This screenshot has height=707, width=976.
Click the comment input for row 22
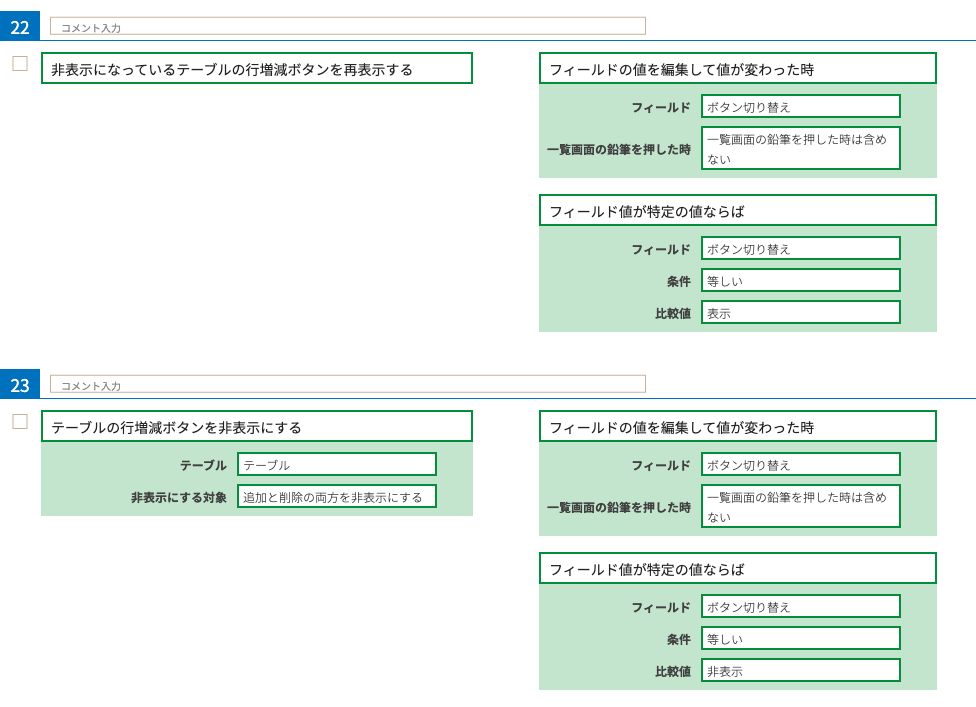coord(347,26)
